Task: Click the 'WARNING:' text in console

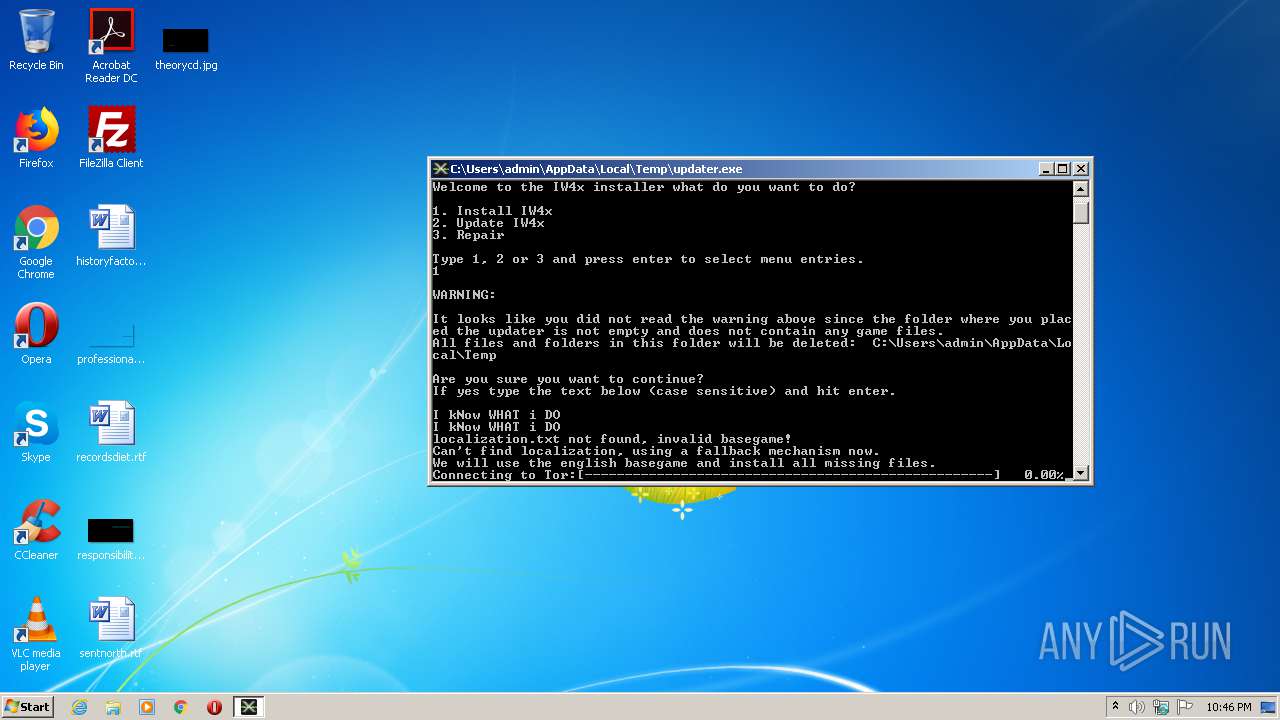Action: (464, 295)
